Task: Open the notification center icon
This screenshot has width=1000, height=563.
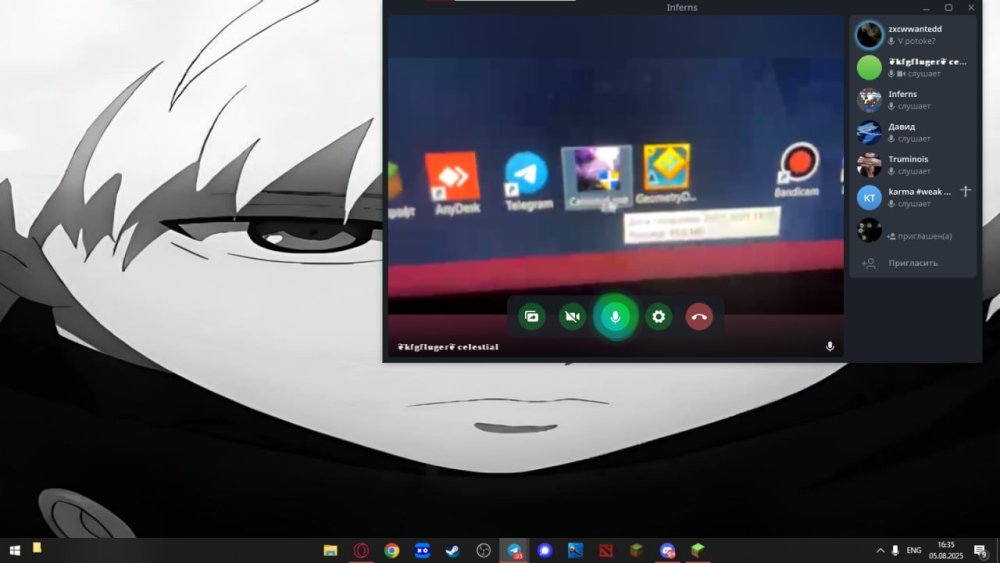Action: click(981, 550)
